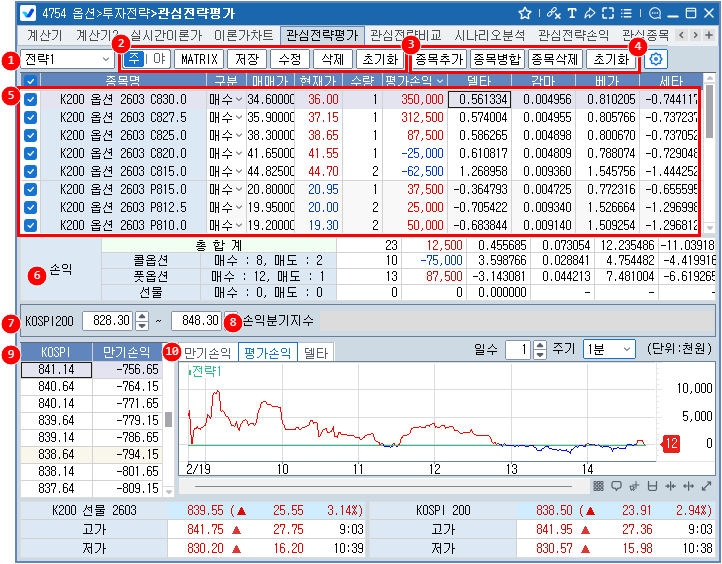Image resolution: width=722 pixels, height=564 pixels.
Task: Open 매수 dropdown for C825.0 row
Action: [237, 135]
